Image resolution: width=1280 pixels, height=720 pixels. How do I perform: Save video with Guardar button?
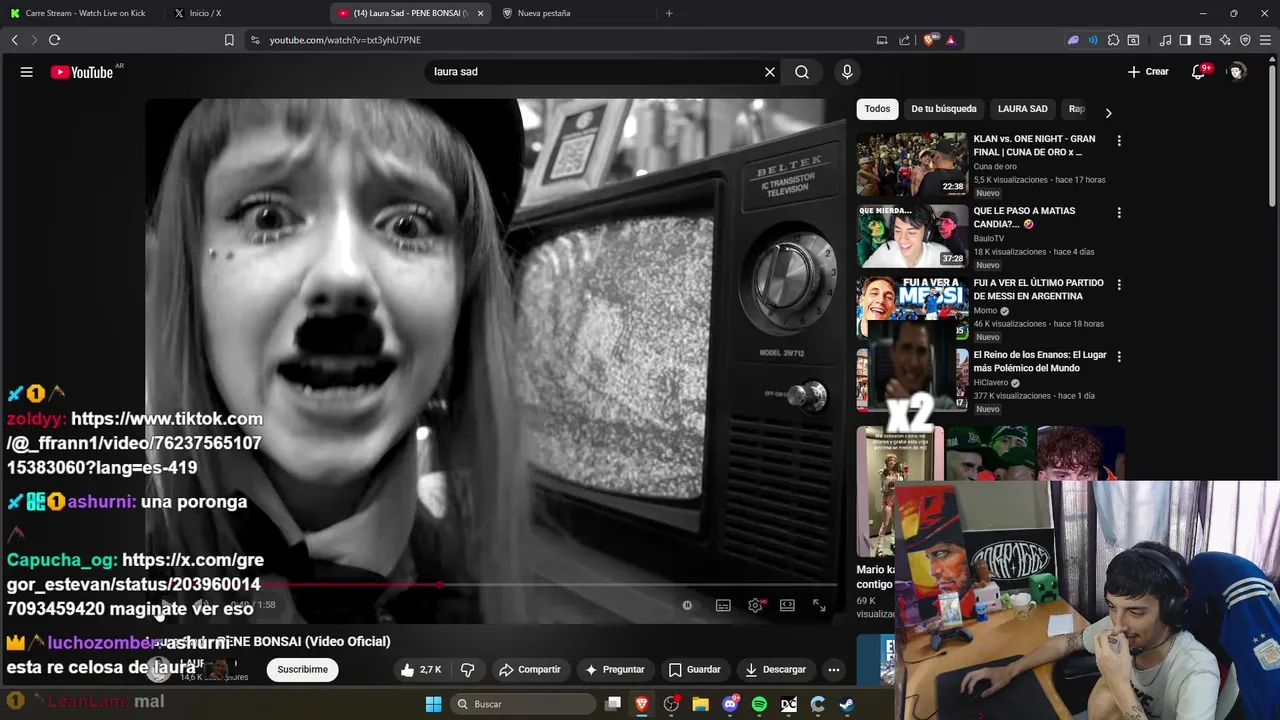coord(695,669)
